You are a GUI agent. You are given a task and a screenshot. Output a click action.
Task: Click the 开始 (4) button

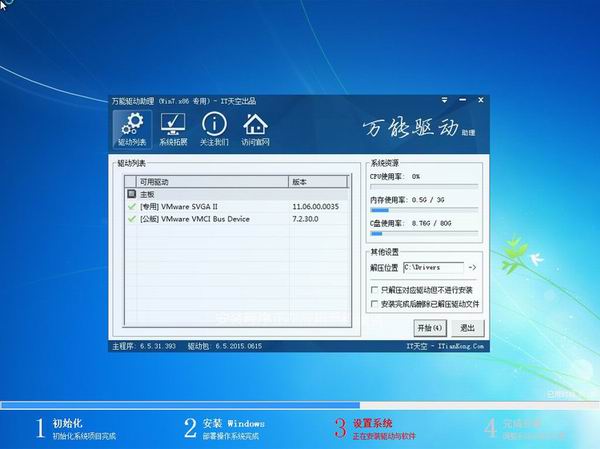click(x=430, y=328)
